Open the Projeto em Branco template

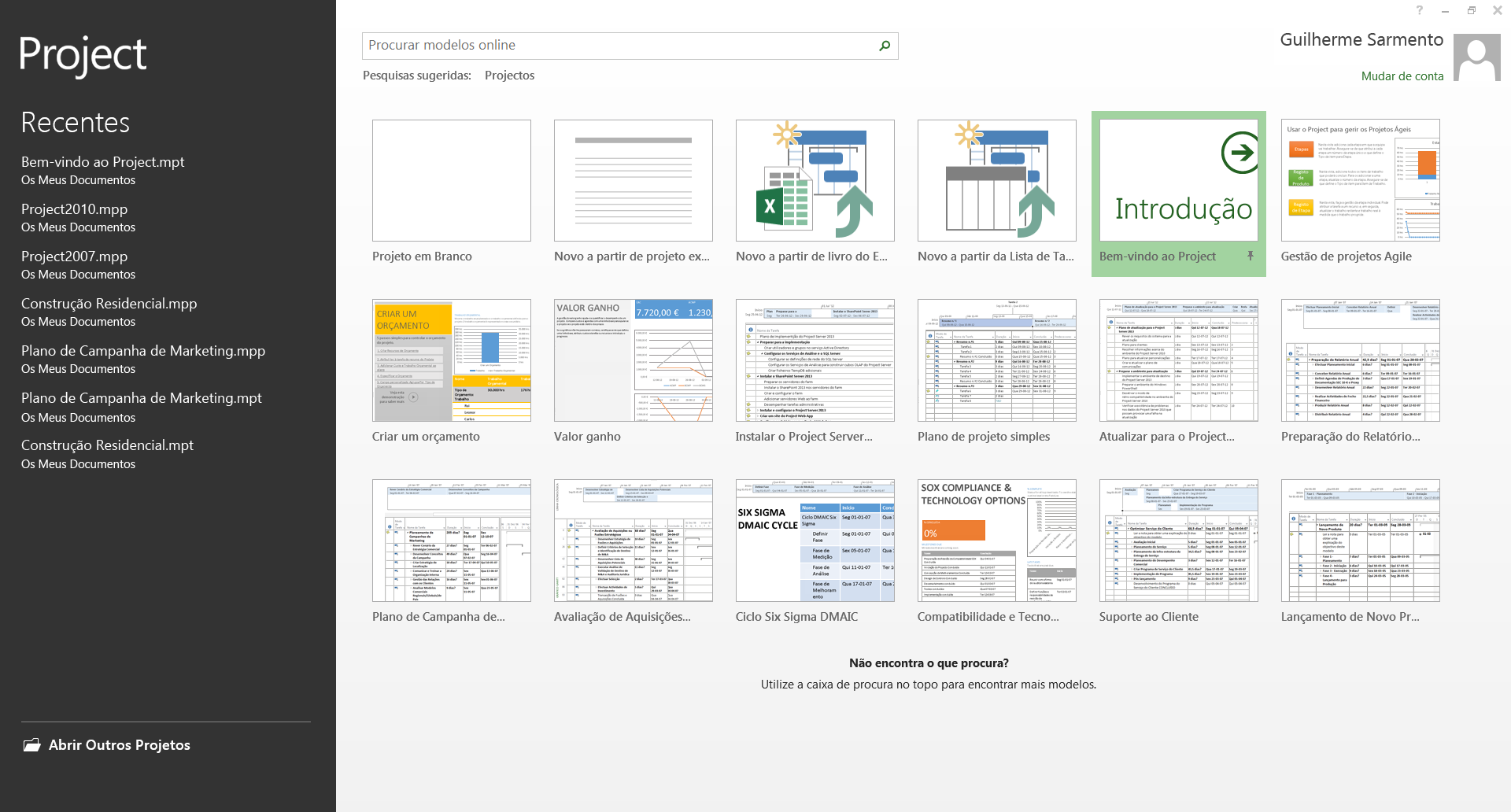(x=452, y=180)
